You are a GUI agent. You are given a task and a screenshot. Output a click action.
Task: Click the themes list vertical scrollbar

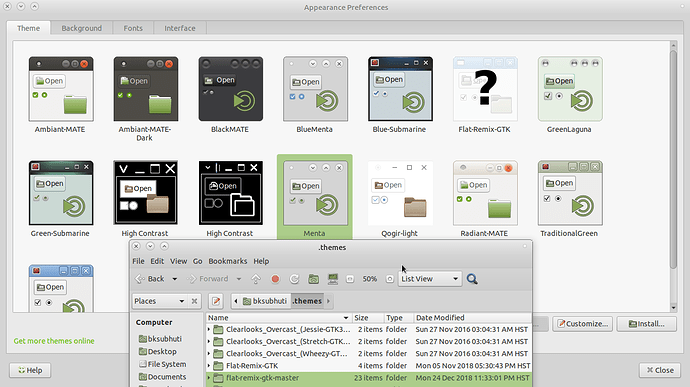tap(673, 158)
